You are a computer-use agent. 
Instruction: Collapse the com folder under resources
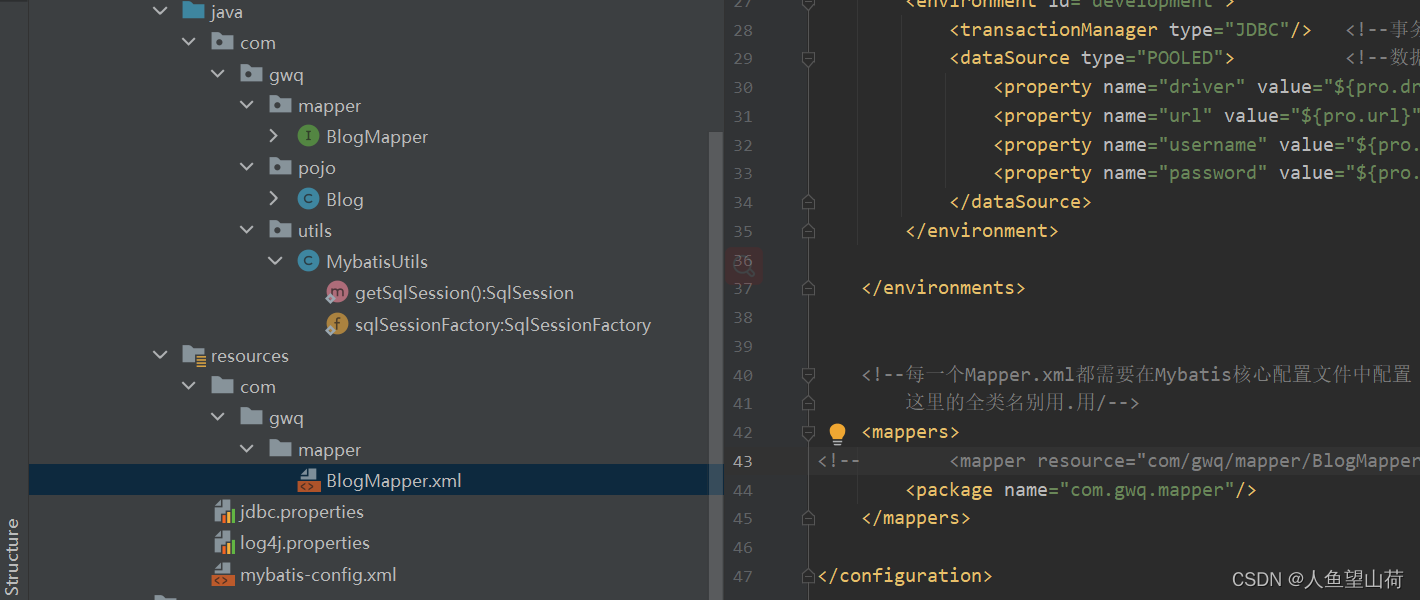point(189,386)
